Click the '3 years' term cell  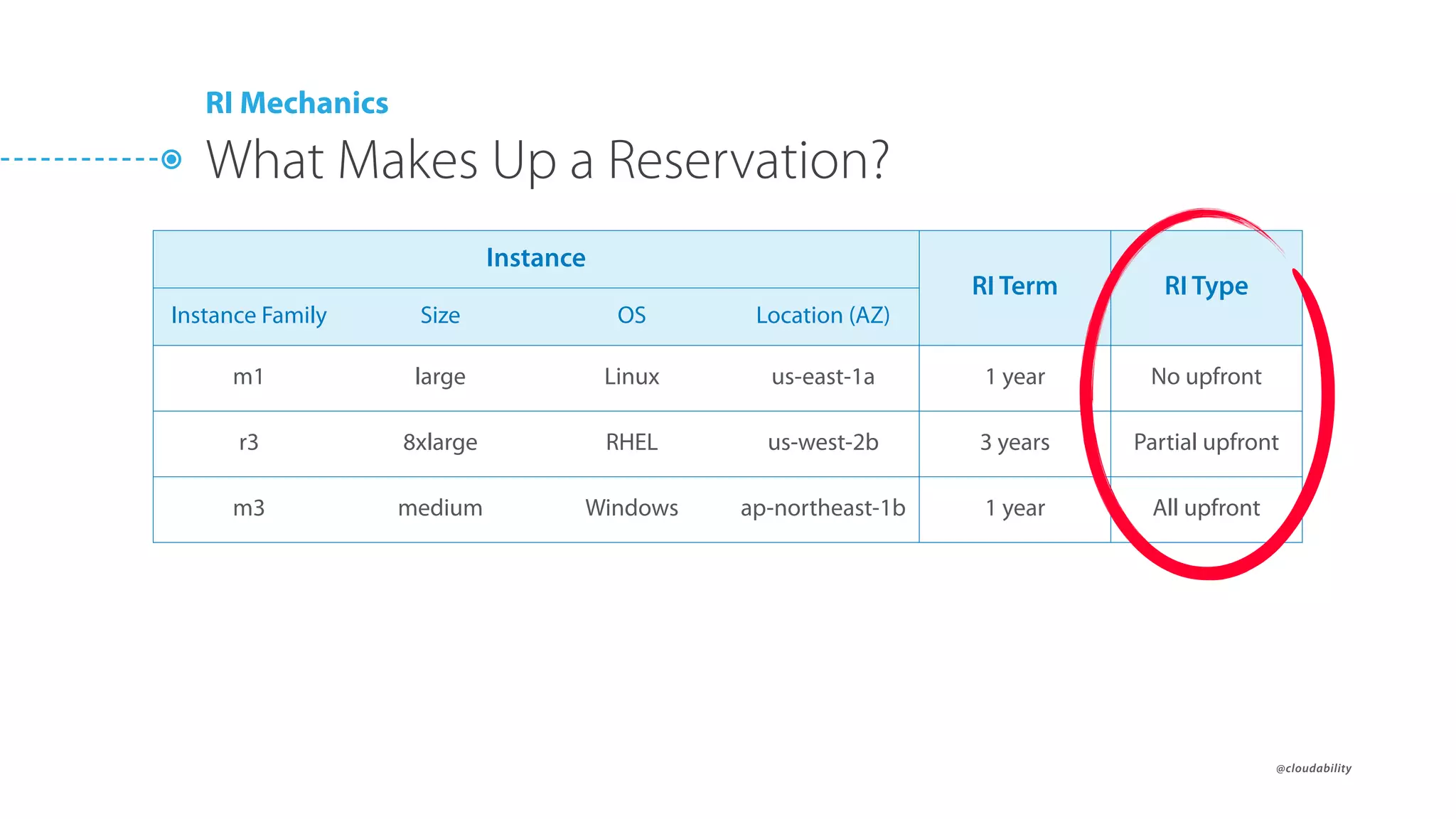[1015, 442]
